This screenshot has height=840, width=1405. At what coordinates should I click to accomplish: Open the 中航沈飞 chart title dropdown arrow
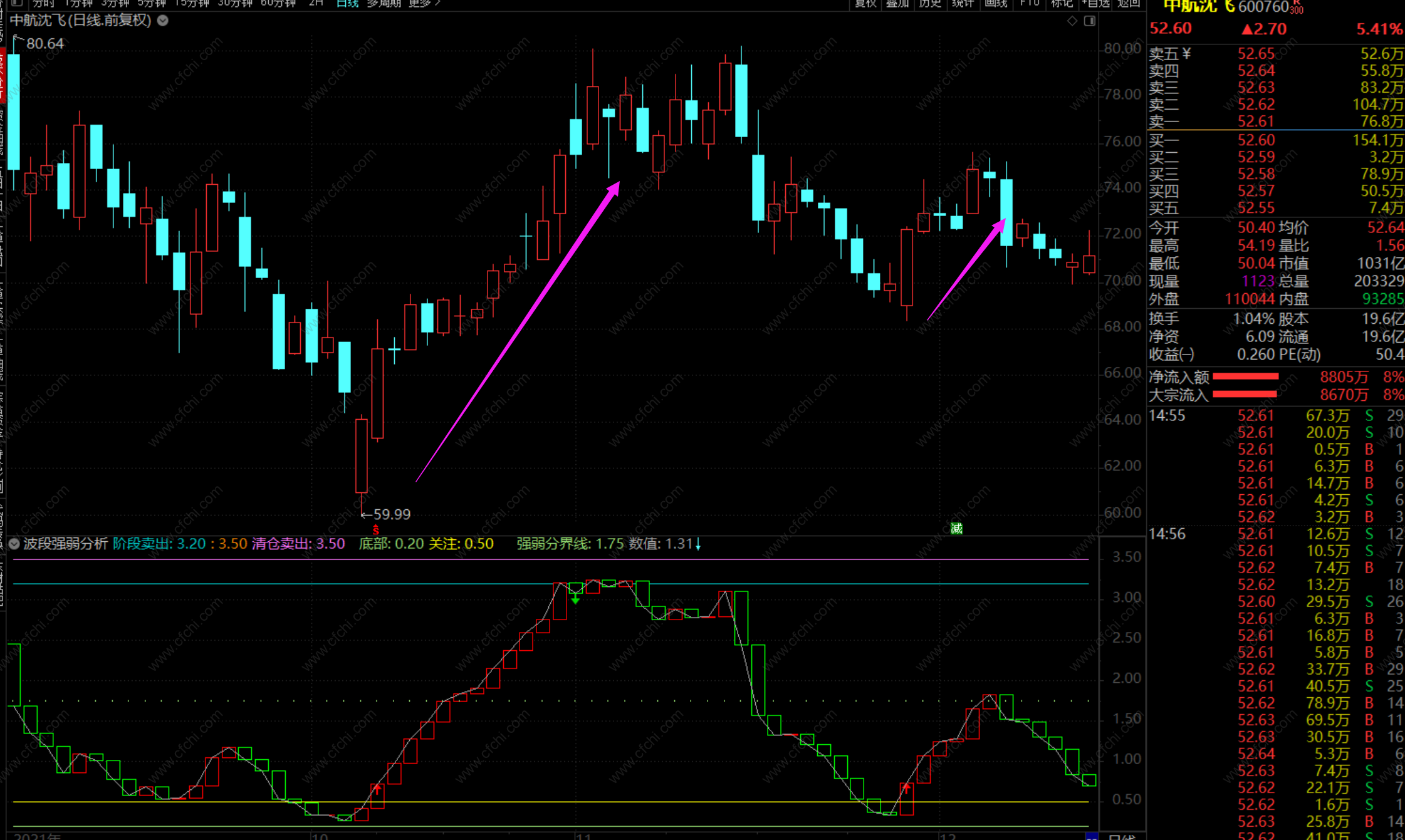click(x=163, y=21)
